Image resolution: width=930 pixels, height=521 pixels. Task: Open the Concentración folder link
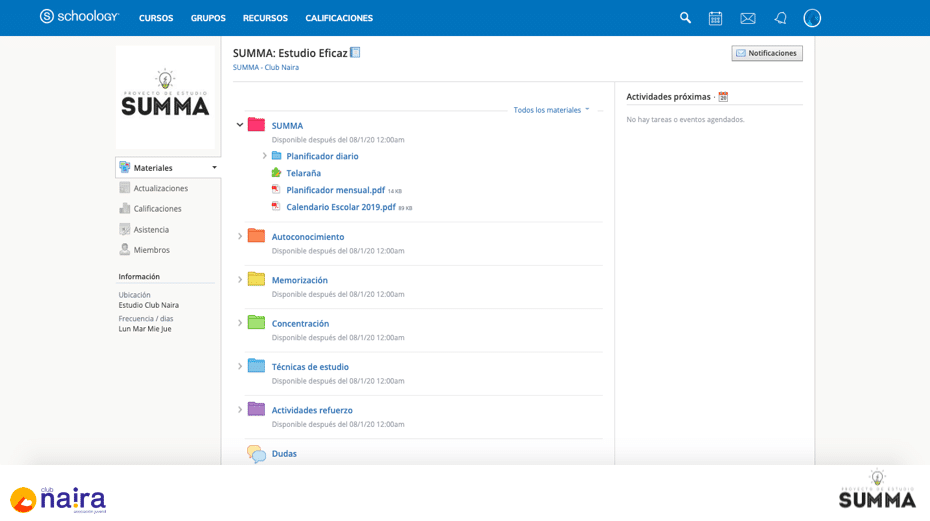(300, 323)
